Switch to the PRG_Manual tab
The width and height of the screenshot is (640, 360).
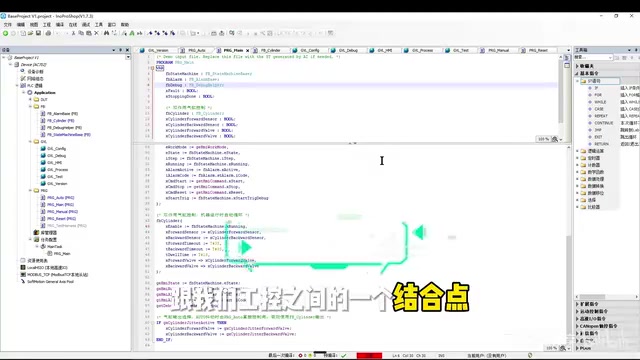pyautogui.click(x=499, y=51)
